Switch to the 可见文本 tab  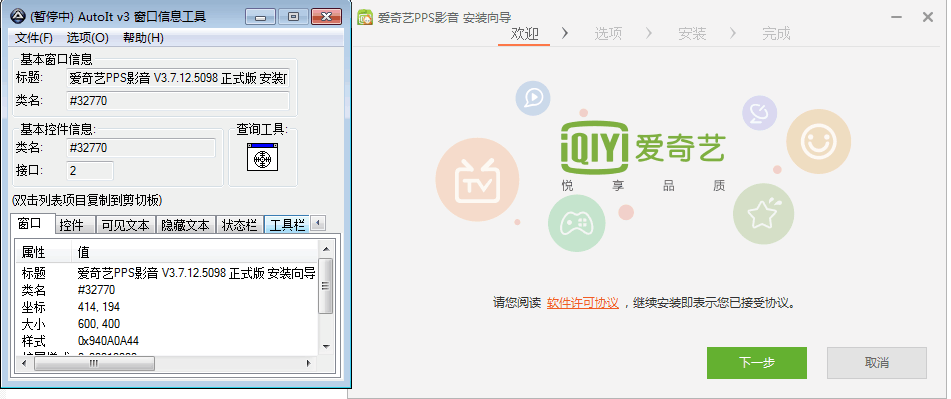(x=126, y=225)
